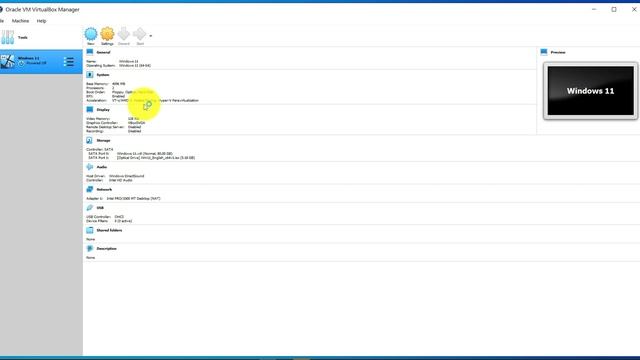Viewport: 640px width, 360px height.
Task: Click the Preview panel monitor icon
Action: pos(544,52)
